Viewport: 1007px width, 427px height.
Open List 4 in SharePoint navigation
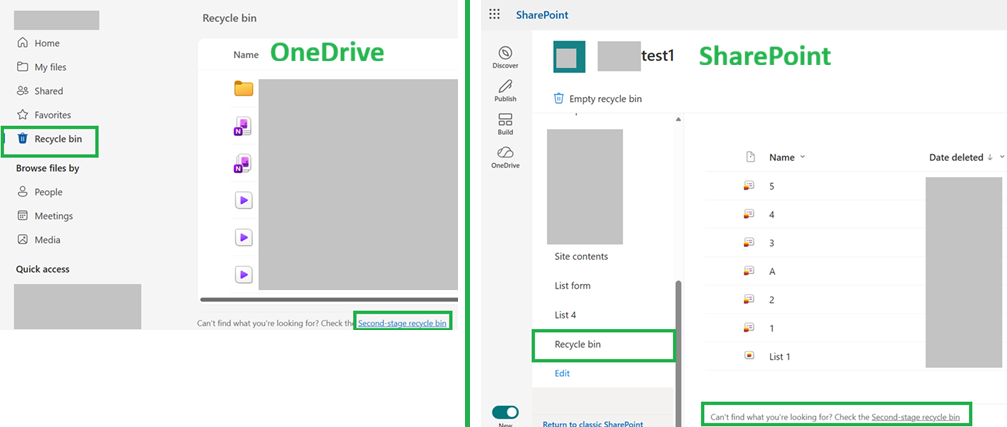tap(565, 315)
